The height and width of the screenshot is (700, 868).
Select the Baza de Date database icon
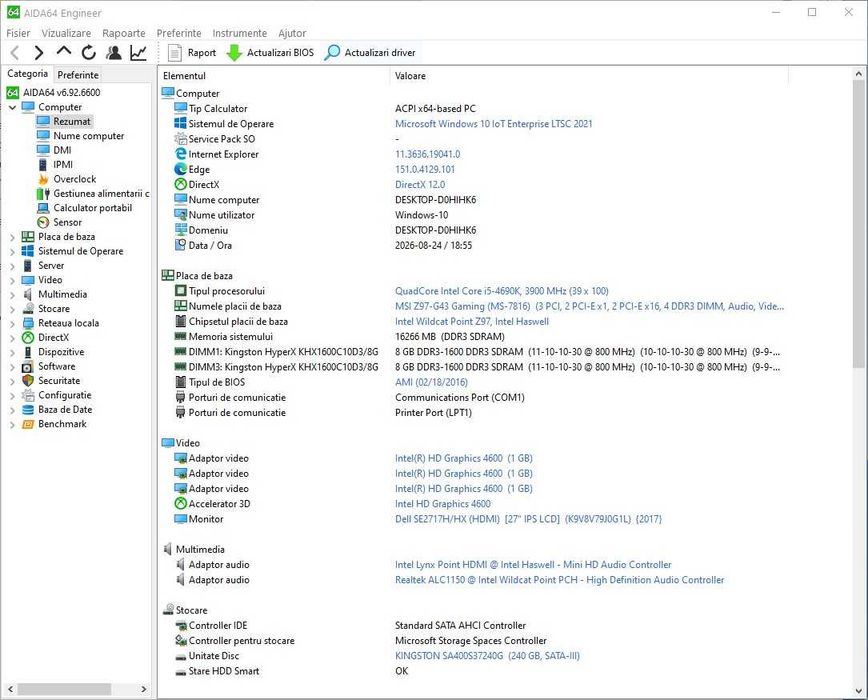coord(28,409)
